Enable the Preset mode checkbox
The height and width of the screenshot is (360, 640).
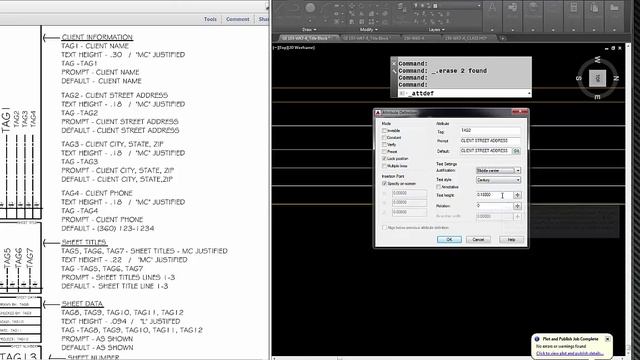384,151
